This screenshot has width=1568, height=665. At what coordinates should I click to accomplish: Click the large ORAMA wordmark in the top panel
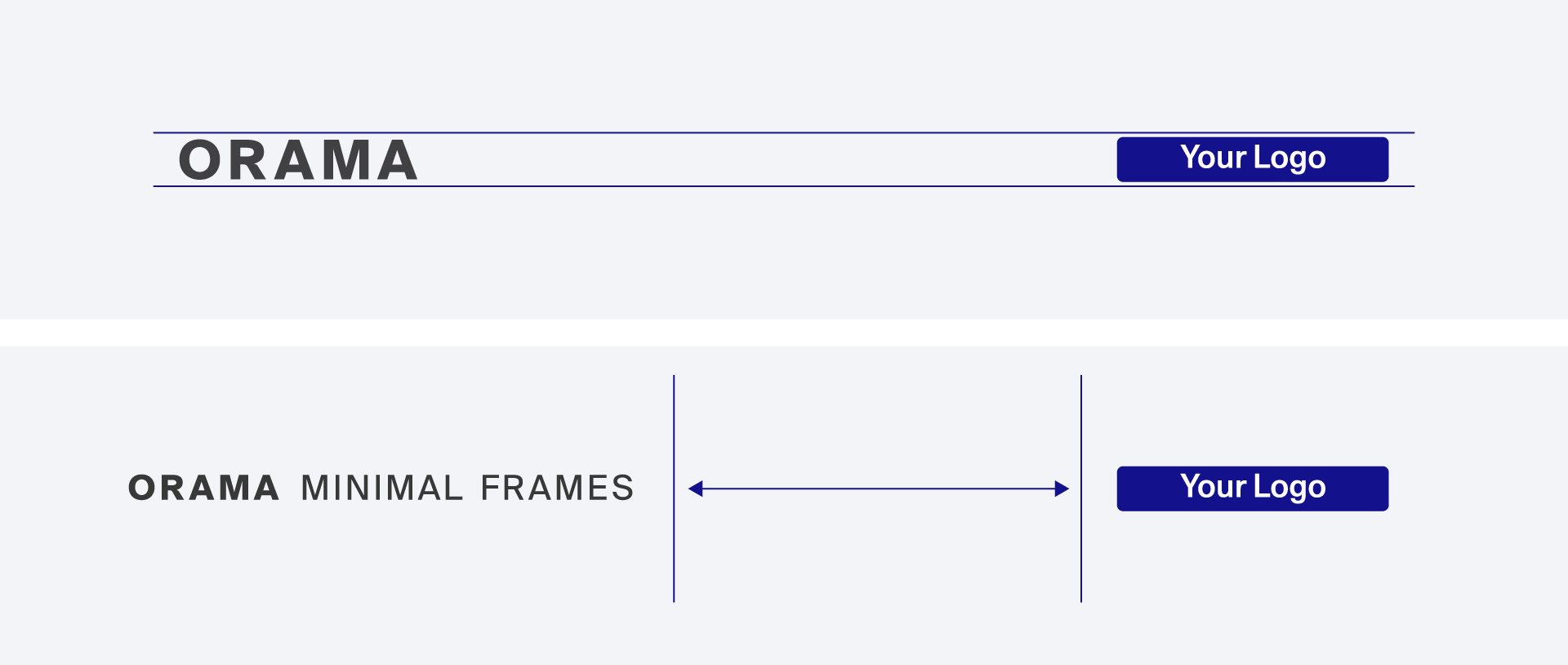(x=298, y=160)
